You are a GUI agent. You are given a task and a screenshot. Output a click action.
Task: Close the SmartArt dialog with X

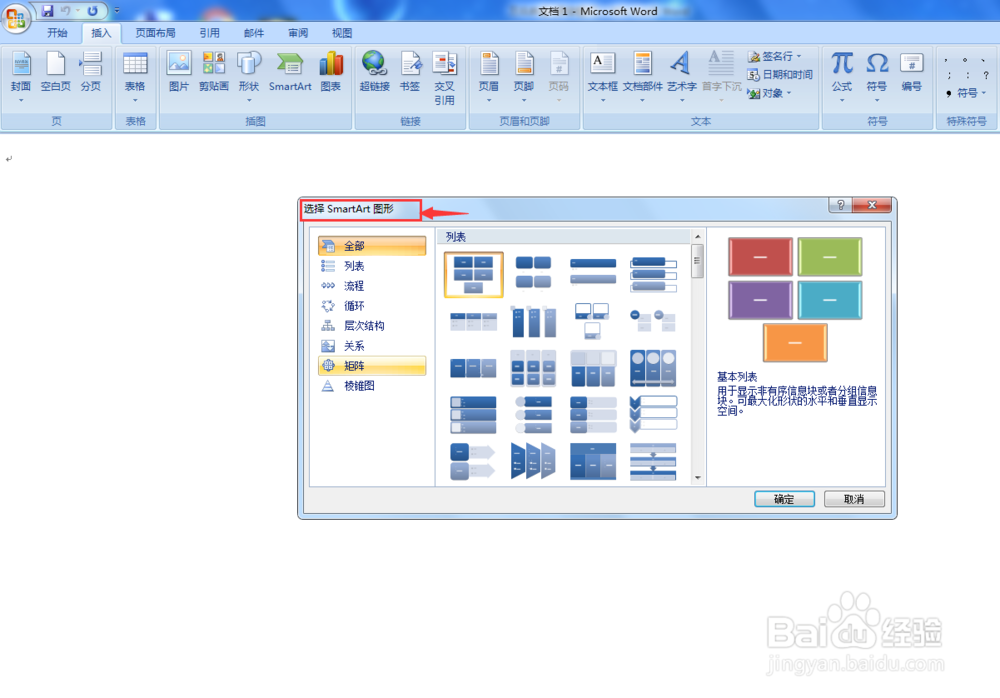point(872,205)
